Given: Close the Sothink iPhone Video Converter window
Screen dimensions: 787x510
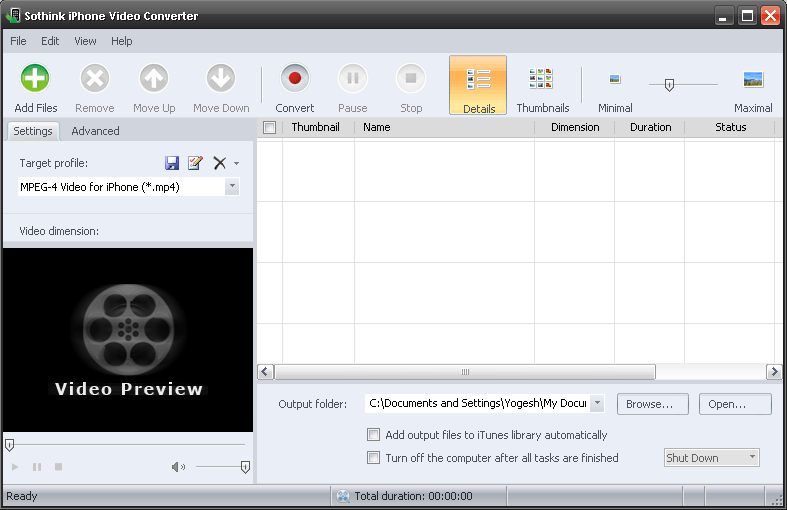Looking at the screenshot, I should click(x=770, y=16).
